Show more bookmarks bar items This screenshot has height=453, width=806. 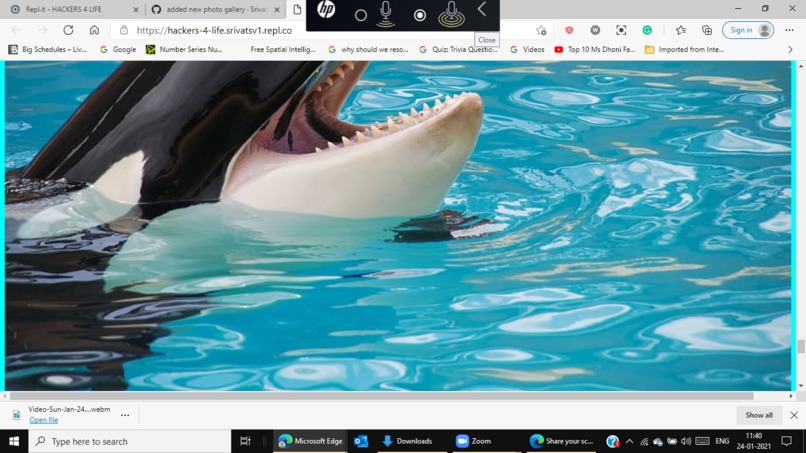791,49
